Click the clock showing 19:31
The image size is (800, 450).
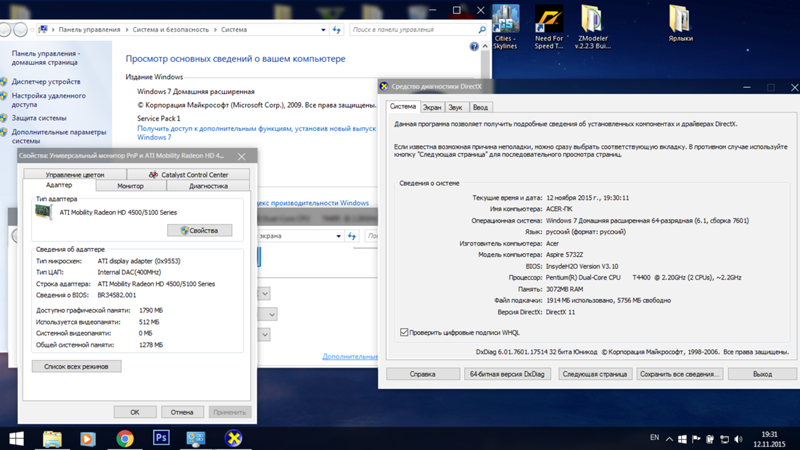769,434
